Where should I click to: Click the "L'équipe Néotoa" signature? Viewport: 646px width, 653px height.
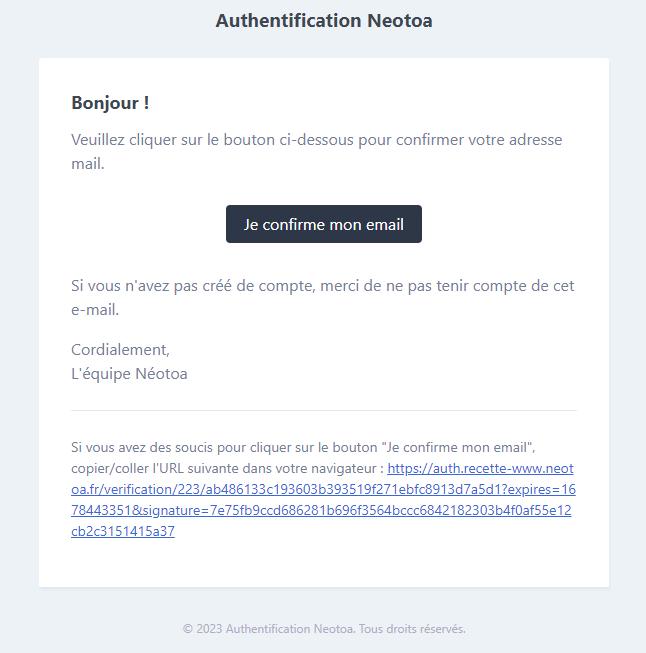click(x=129, y=373)
